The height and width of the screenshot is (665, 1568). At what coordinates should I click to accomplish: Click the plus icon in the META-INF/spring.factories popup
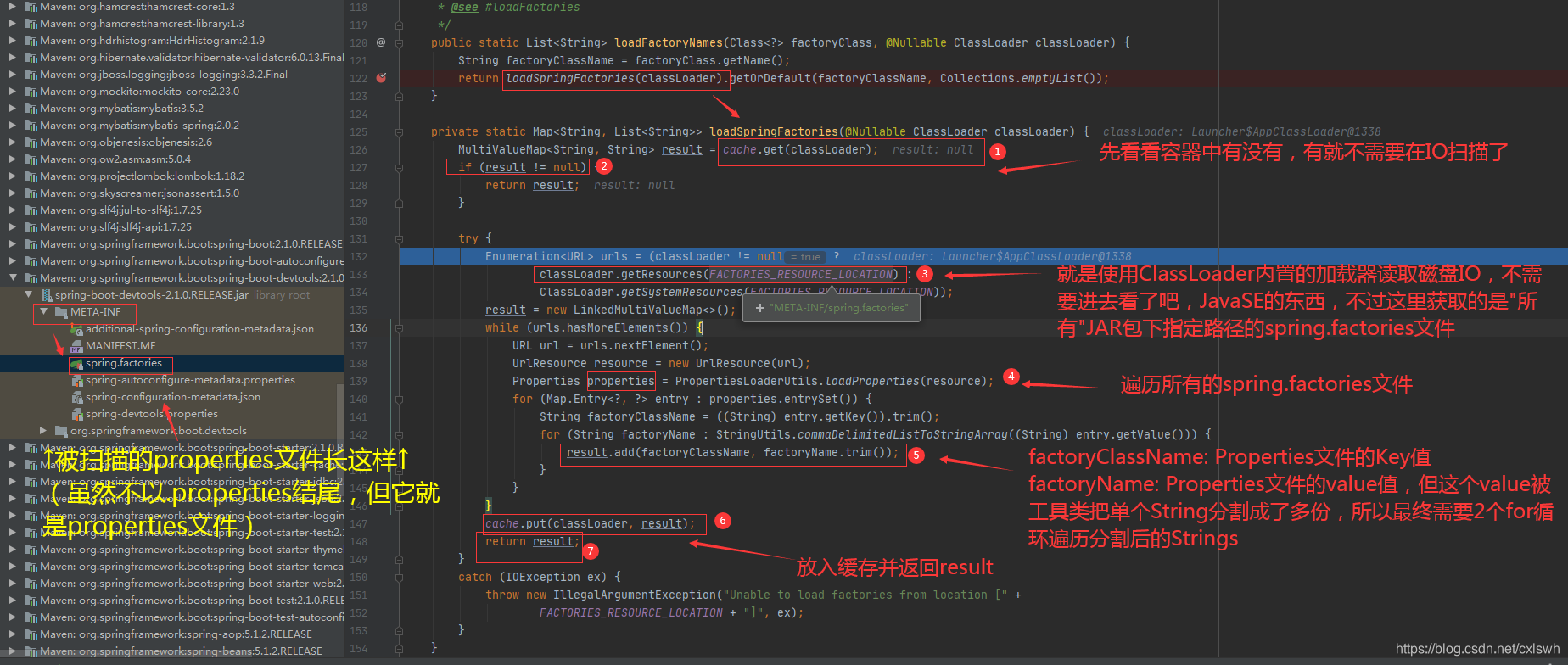[x=760, y=308]
